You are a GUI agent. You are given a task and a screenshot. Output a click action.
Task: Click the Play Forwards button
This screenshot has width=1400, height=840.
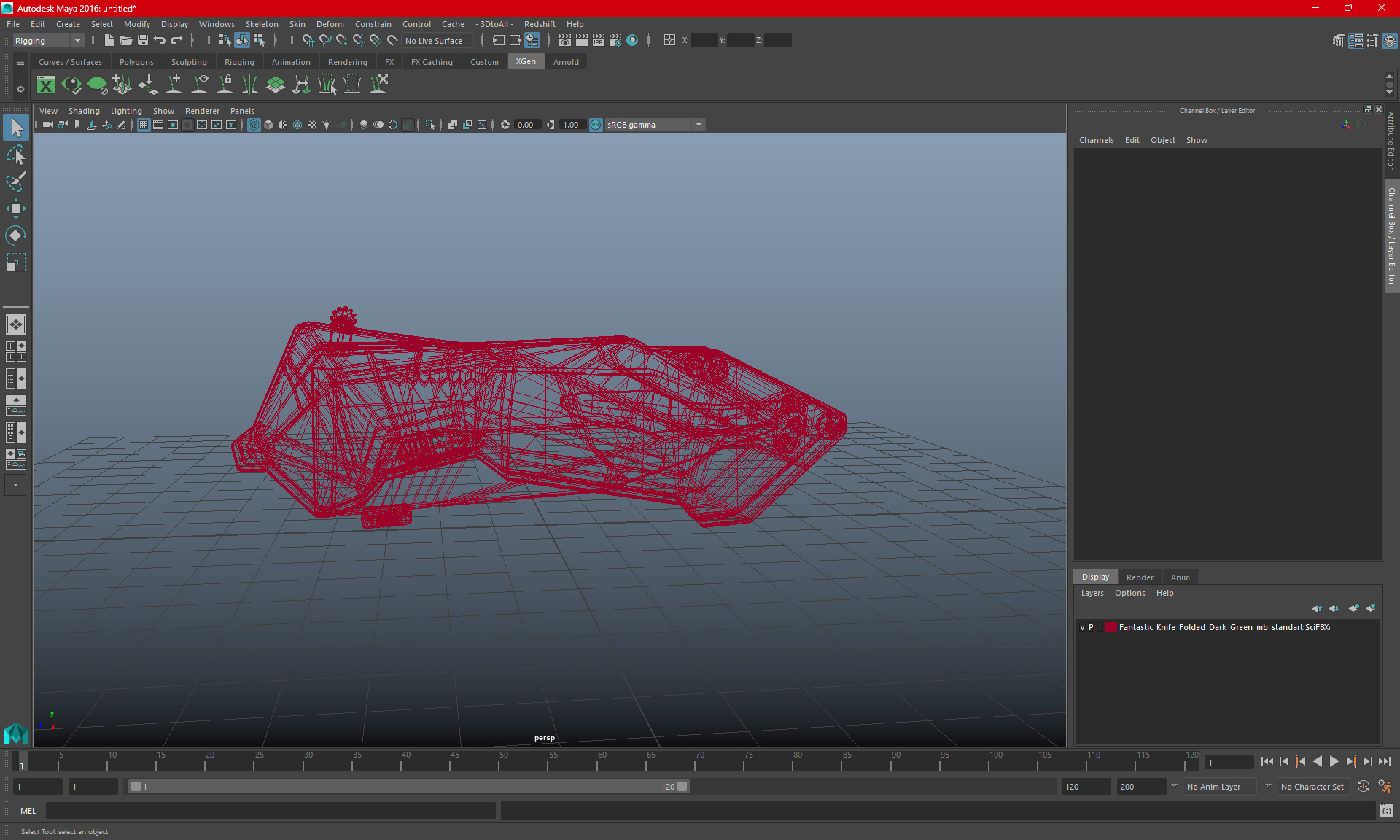coord(1334,761)
